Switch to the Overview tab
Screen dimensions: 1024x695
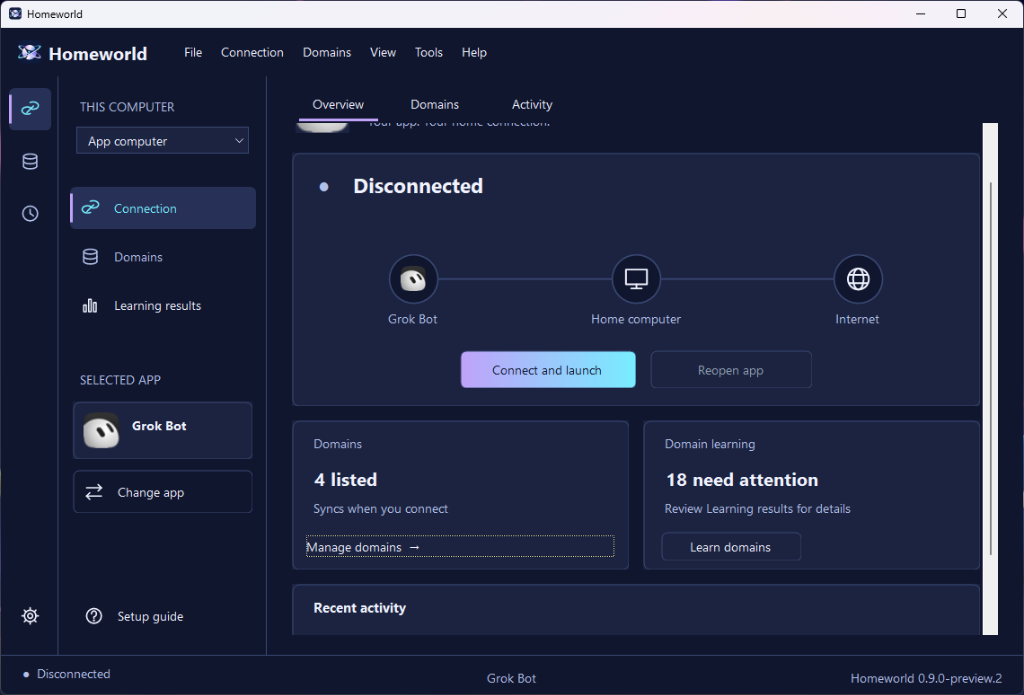[x=338, y=105]
